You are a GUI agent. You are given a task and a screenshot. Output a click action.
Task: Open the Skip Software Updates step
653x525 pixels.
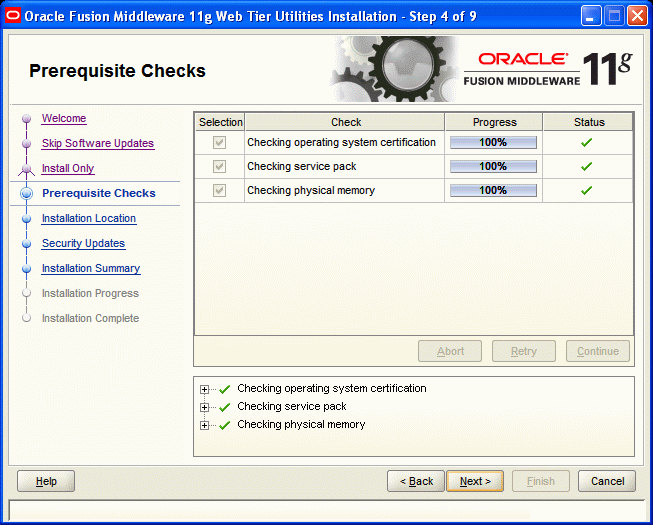(x=98, y=143)
